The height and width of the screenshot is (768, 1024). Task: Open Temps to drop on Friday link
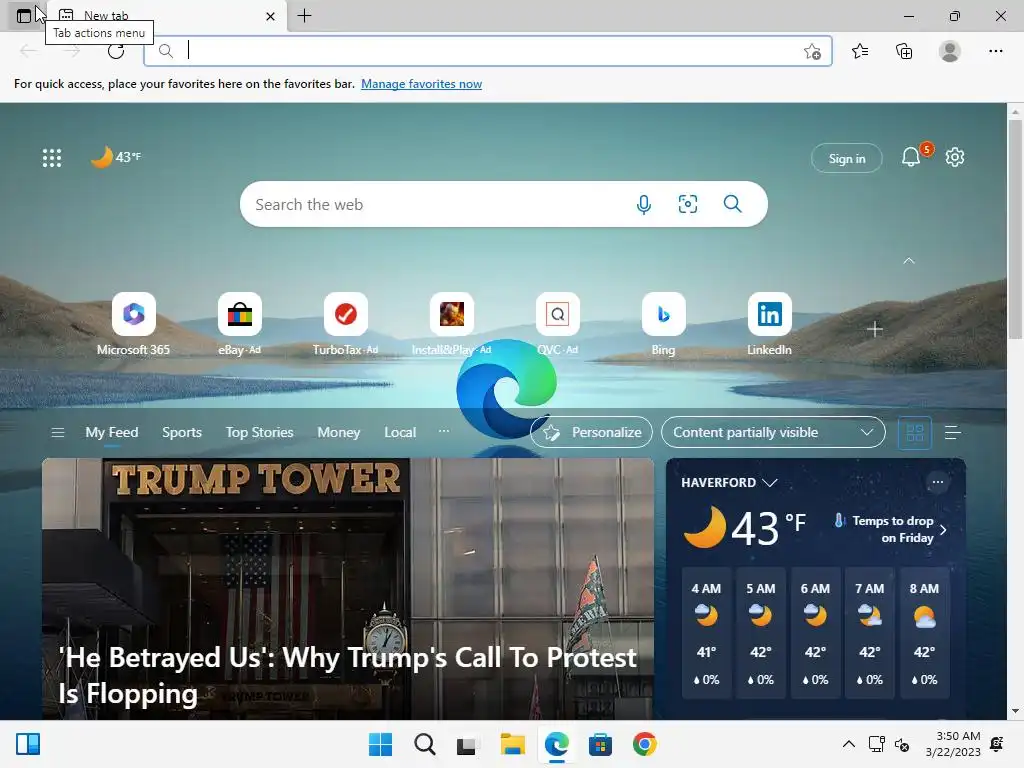[891, 529]
